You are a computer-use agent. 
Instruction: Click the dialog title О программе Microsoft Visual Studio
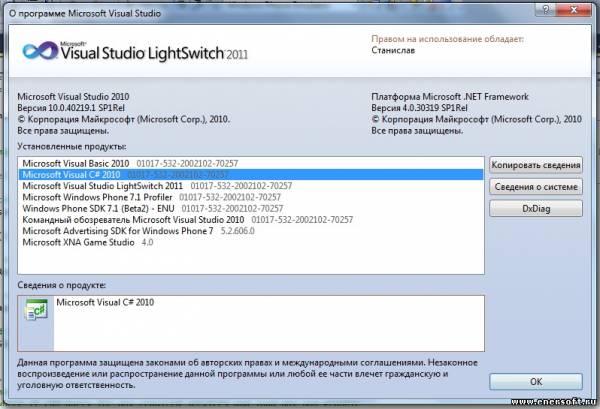(85, 13)
